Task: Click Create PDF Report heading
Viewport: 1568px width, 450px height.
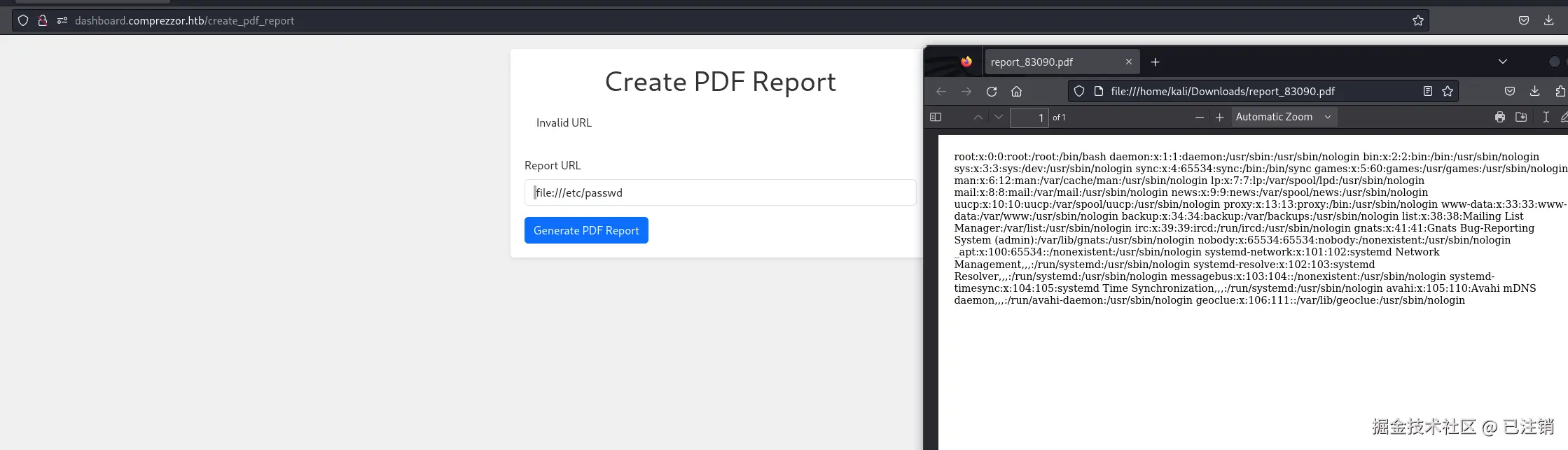Action: tap(720, 82)
